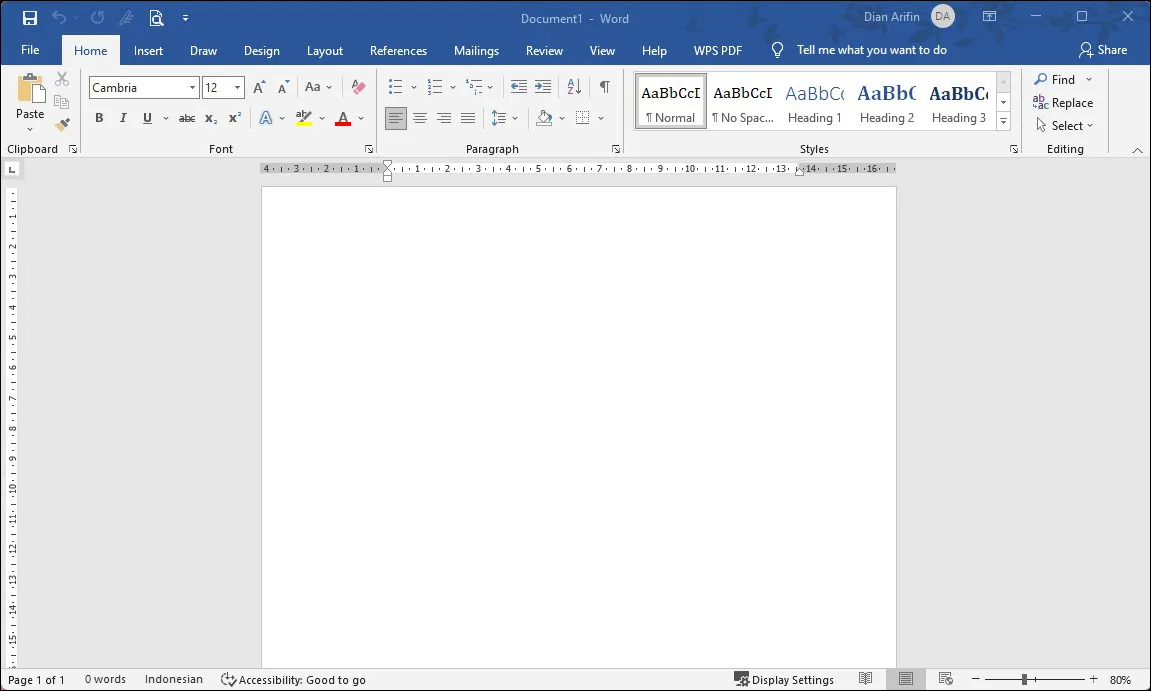The width and height of the screenshot is (1151, 691).
Task: Increase the indent level
Action: pyautogui.click(x=542, y=87)
